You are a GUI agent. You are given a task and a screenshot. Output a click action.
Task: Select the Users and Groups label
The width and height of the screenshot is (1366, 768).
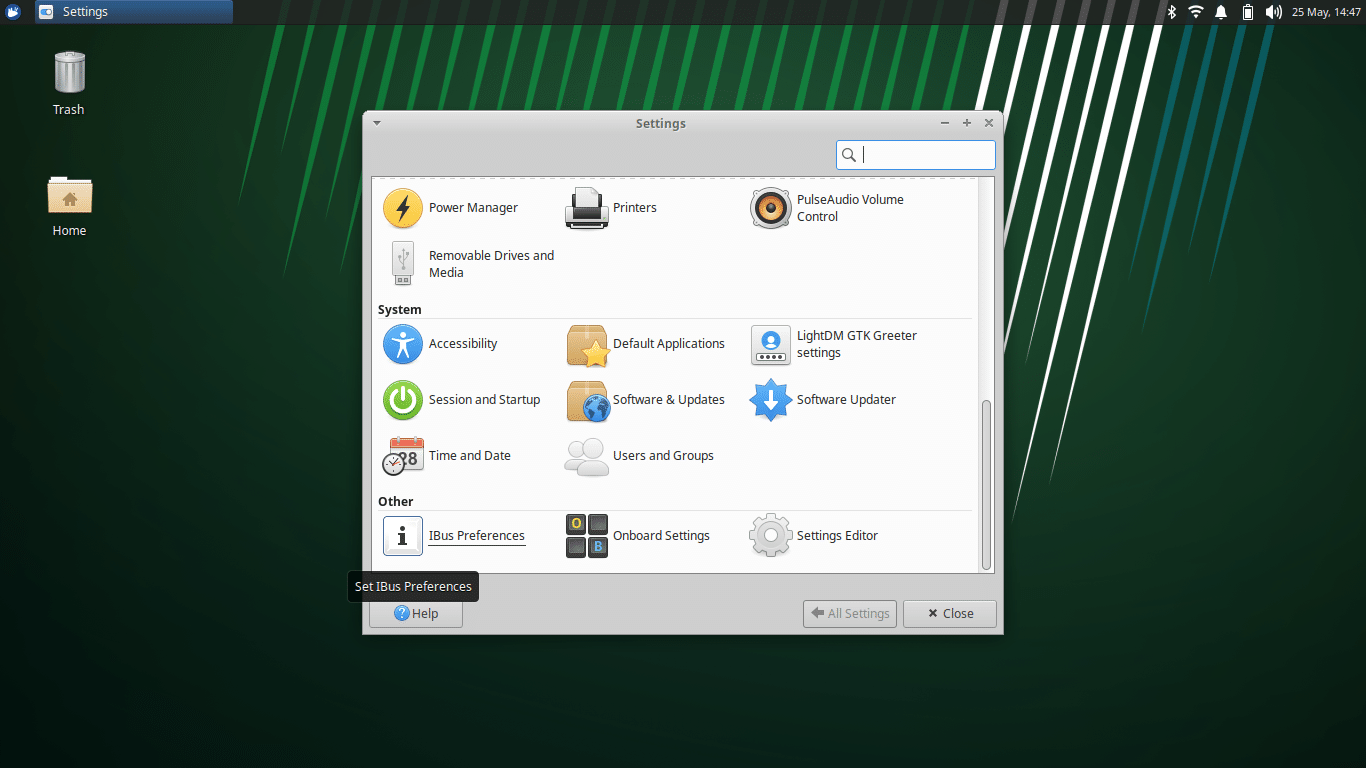point(663,456)
